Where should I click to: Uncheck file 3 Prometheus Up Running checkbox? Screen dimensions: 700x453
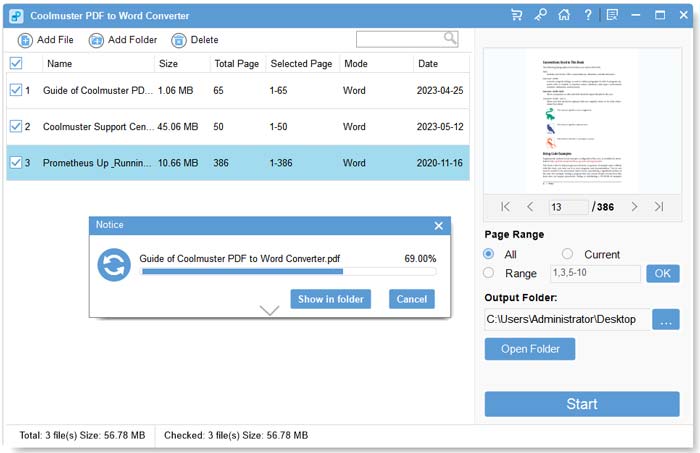click(x=16, y=162)
